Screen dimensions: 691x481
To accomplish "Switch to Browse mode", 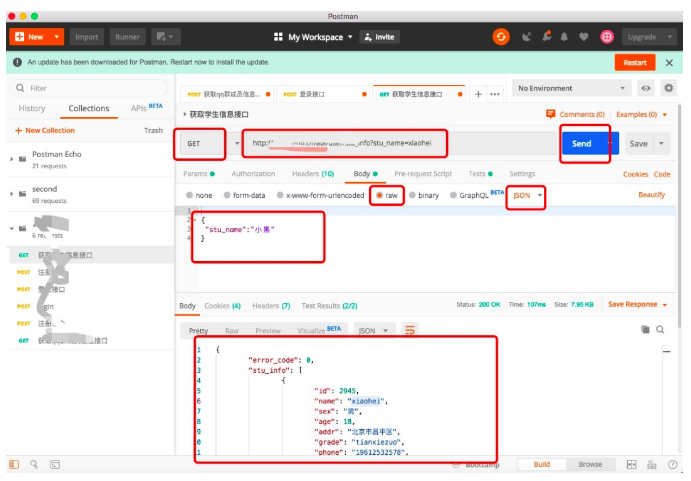I will click(x=590, y=464).
